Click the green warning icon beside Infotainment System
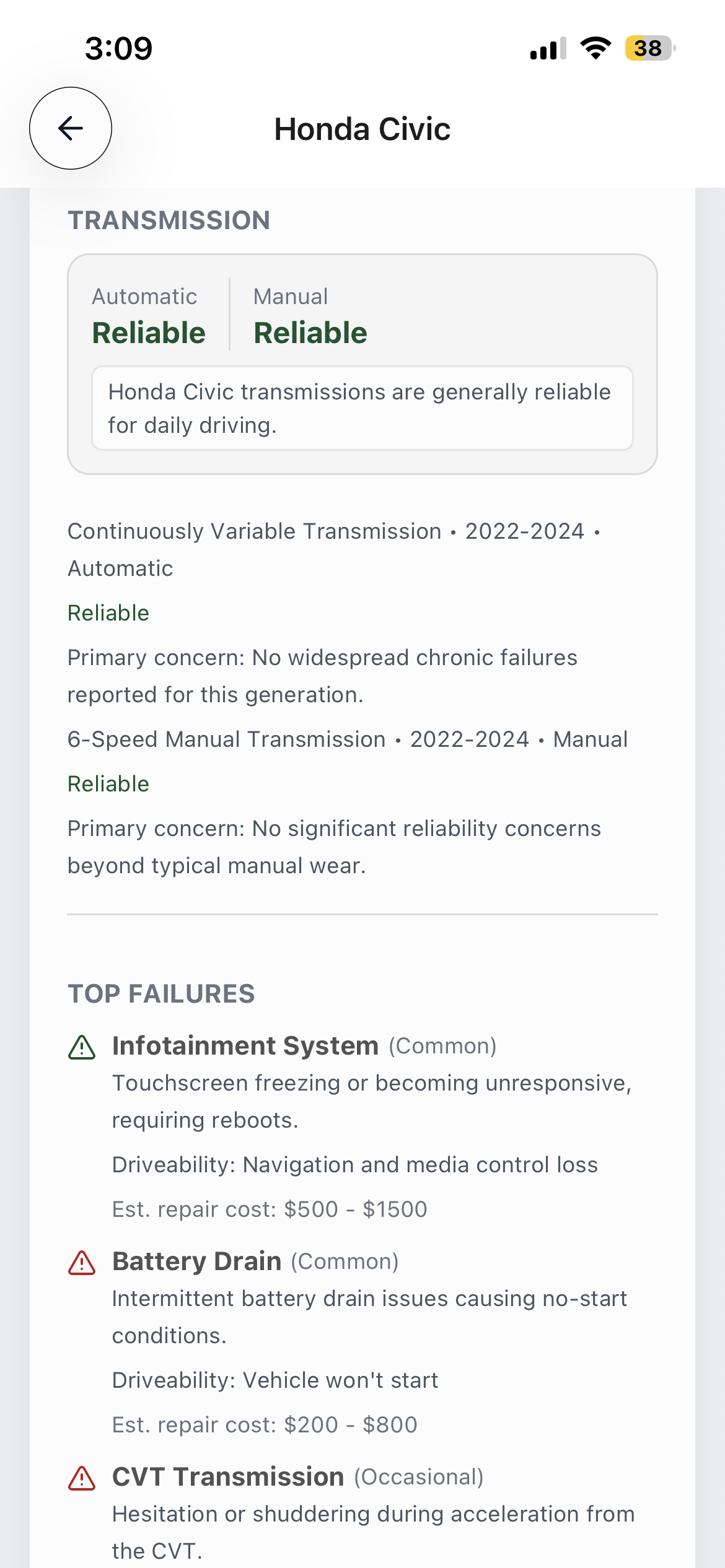Screen dimensions: 725x1568 click(82, 1048)
